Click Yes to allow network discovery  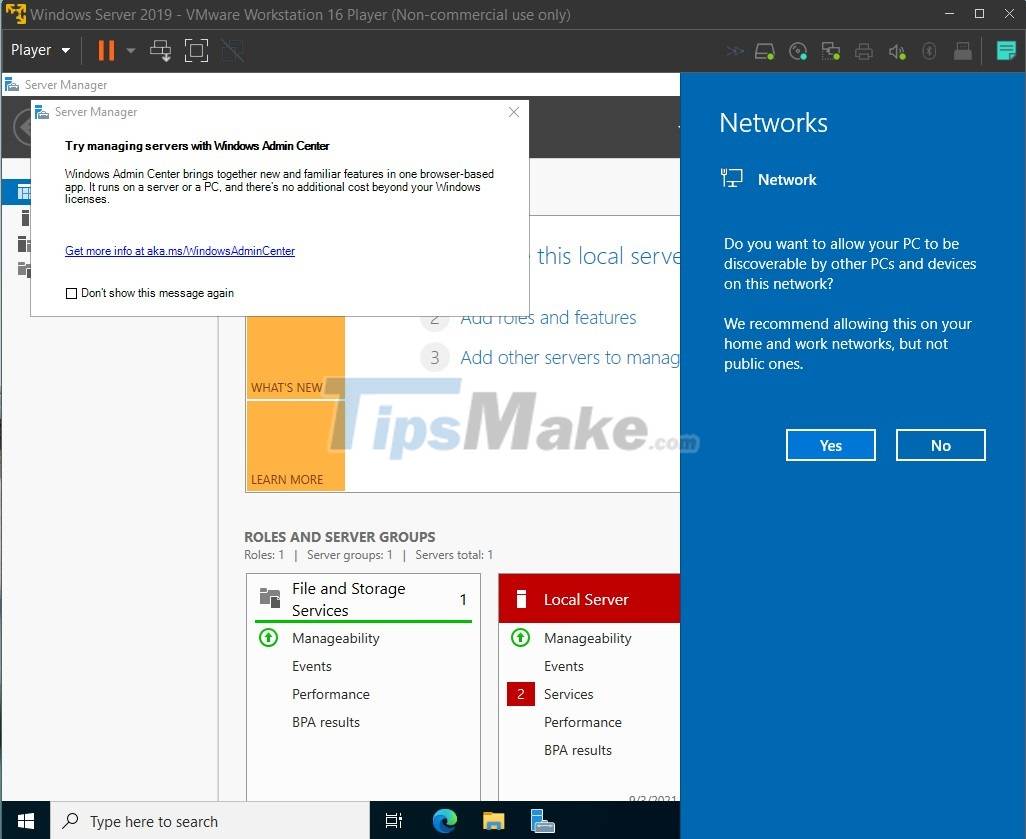coord(830,445)
